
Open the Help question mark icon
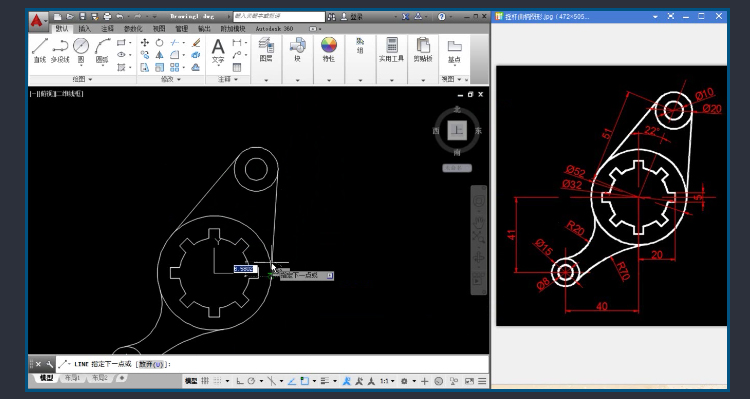pos(441,17)
